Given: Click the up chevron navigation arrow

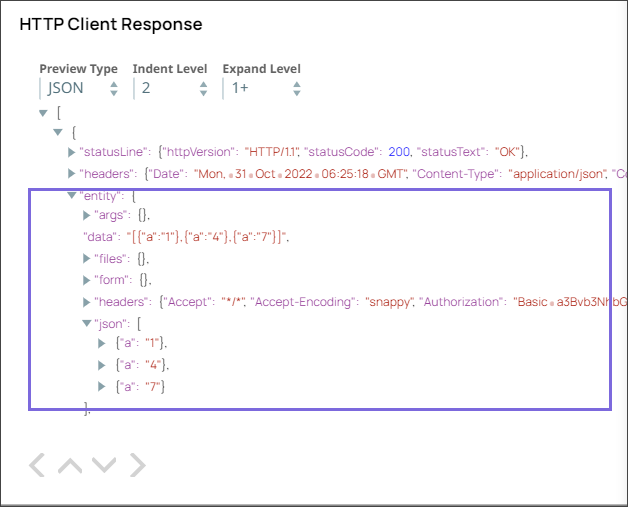Looking at the screenshot, I should tap(70, 464).
